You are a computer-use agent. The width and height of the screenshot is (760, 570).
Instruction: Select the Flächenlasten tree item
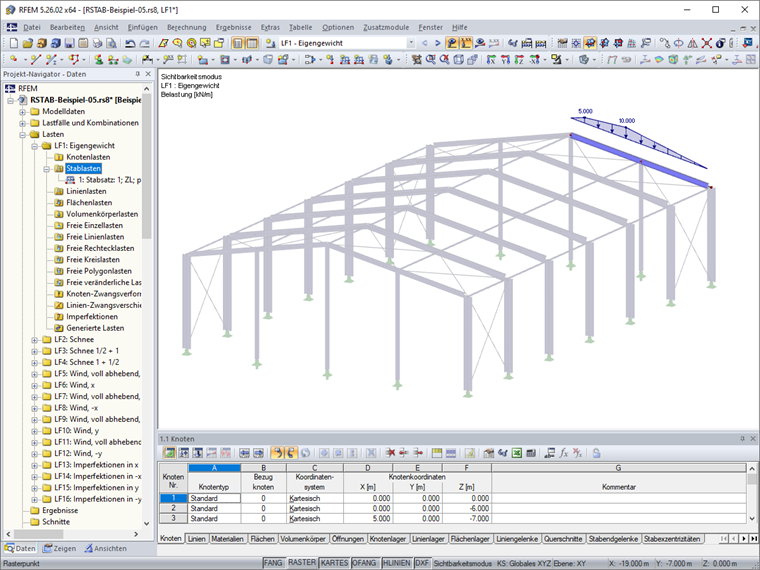(89, 203)
